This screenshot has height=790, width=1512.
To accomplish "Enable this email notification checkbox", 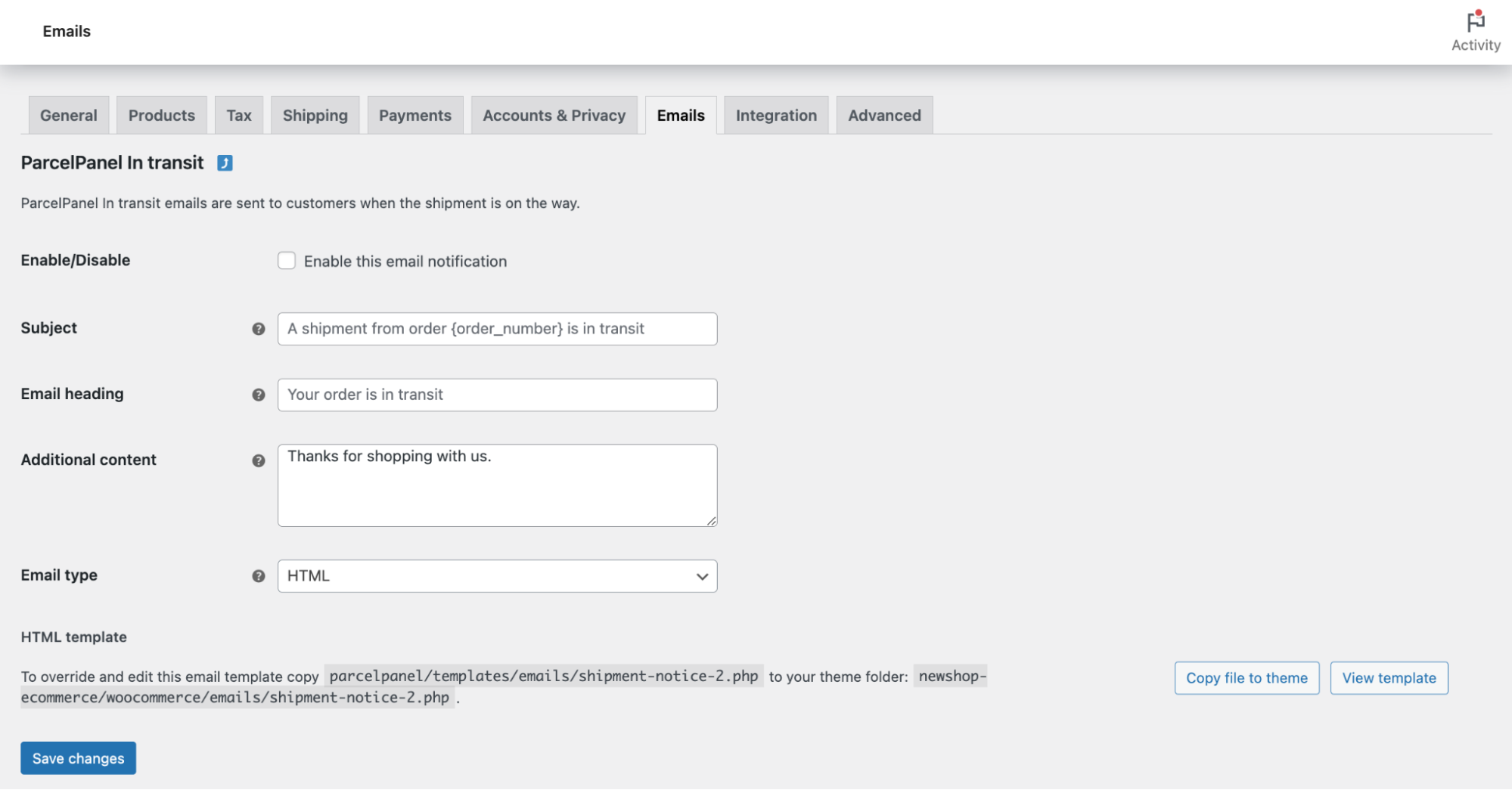I will coord(287,261).
